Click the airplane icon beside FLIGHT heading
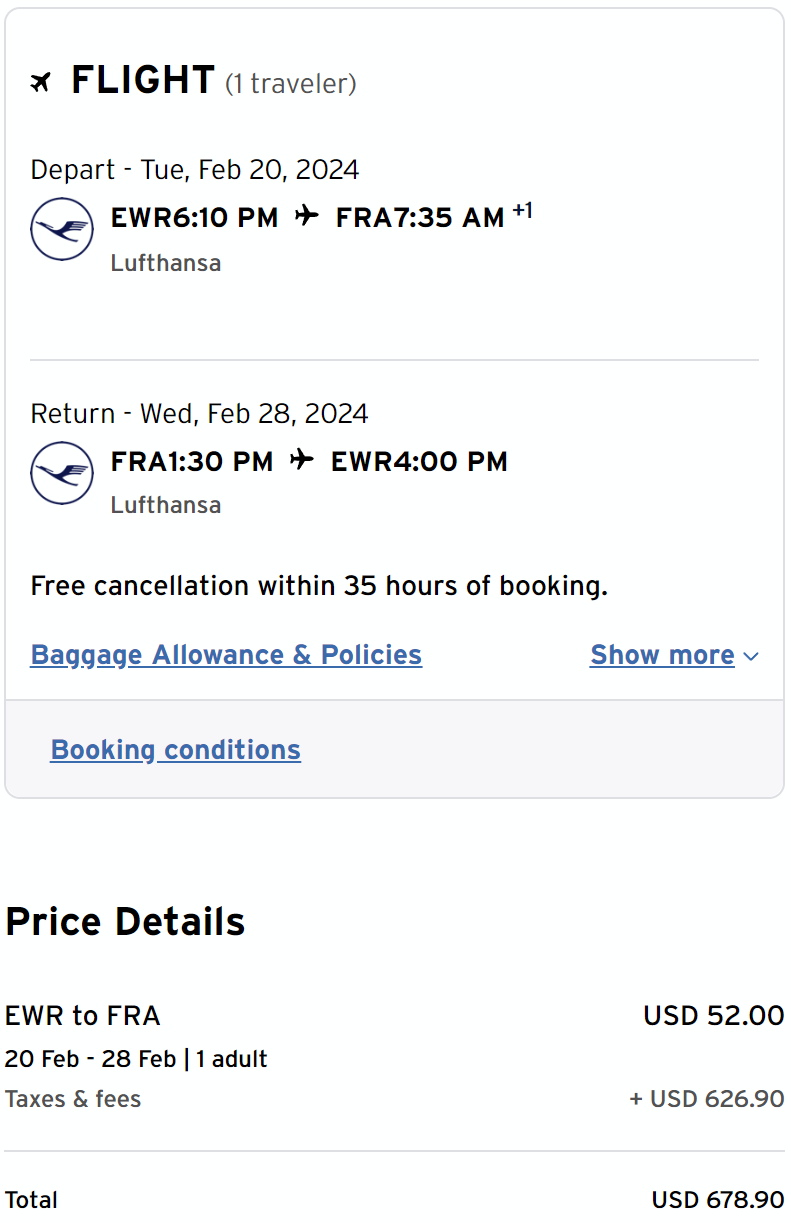This screenshot has height=1223, width=791. (40, 82)
